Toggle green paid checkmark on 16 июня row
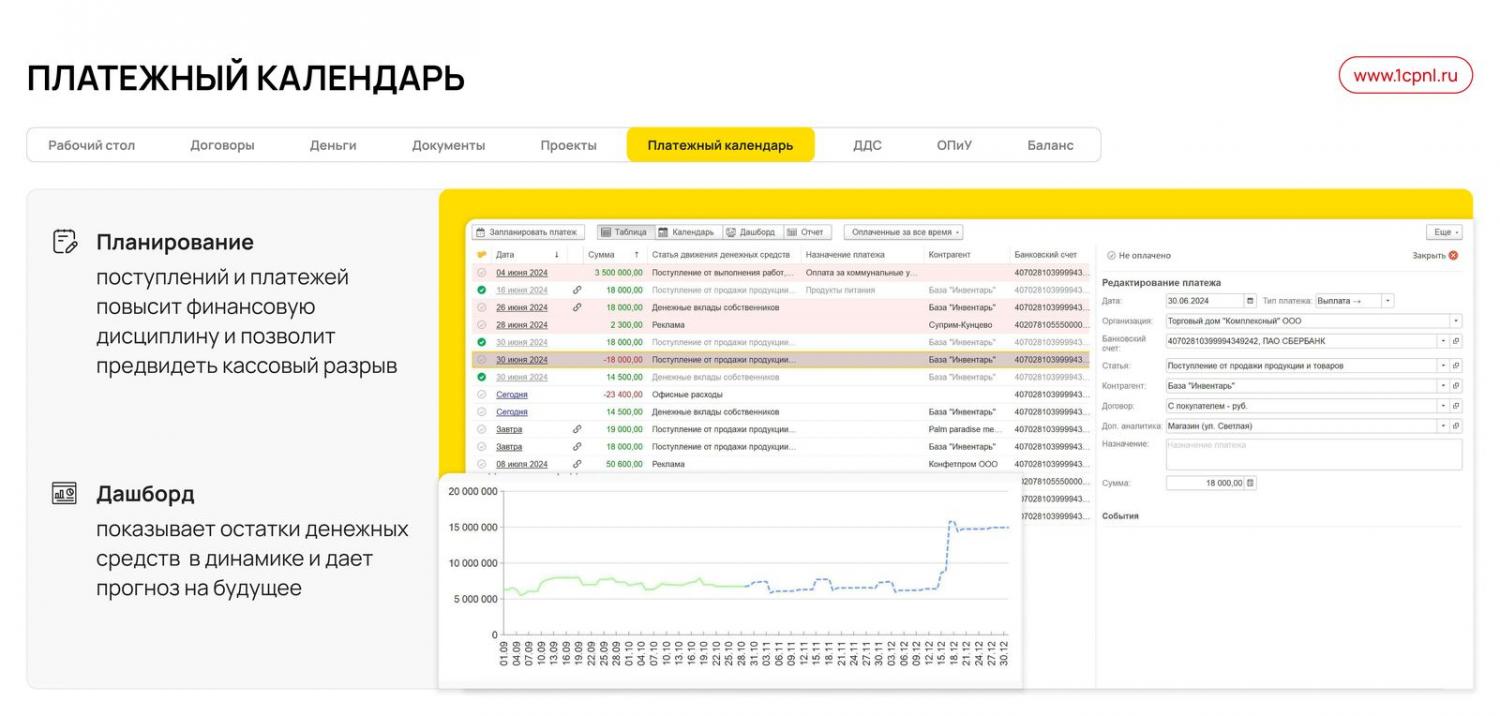Viewport: 1500px width, 716px height. coord(481,290)
